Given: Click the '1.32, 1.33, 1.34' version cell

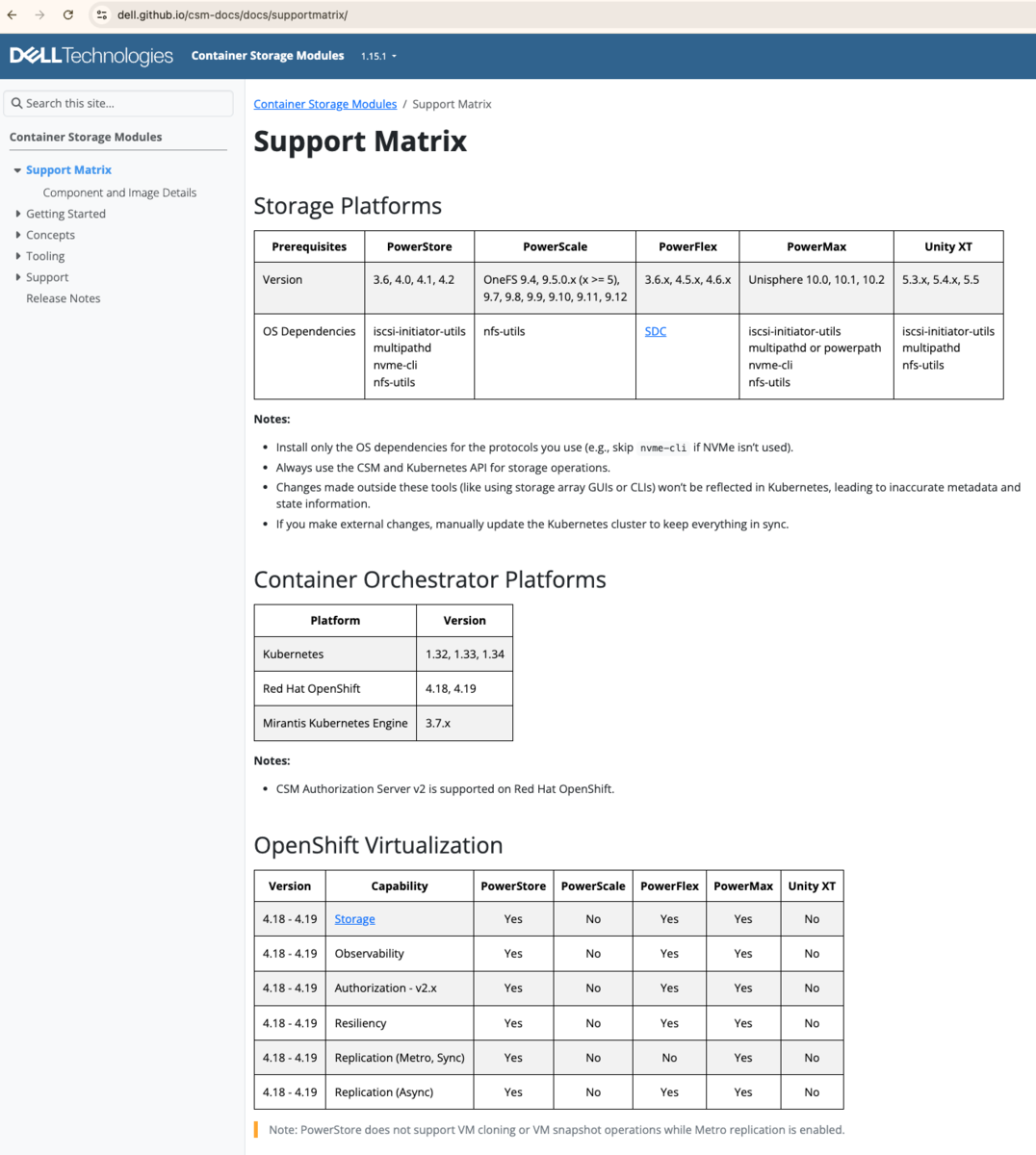Looking at the screenshot, I should 464,654.
